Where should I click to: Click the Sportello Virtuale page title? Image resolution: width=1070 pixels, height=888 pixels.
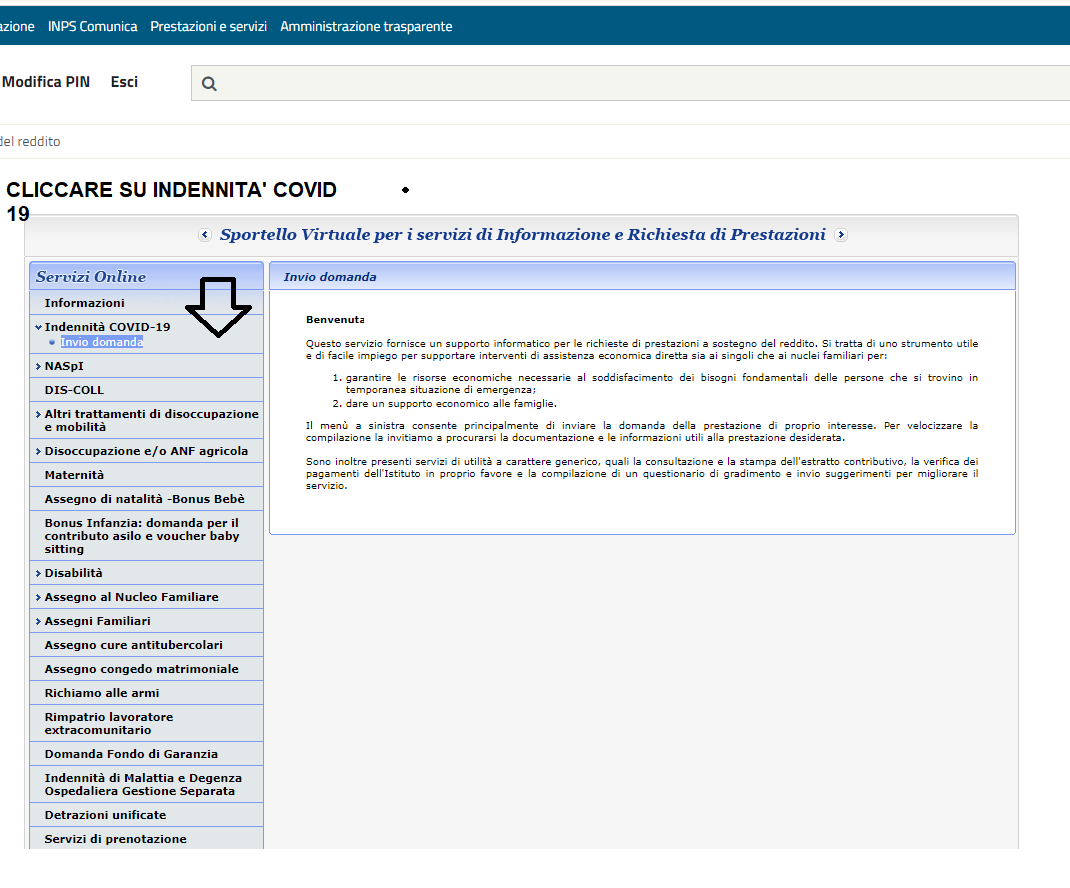tap(523, 235)
